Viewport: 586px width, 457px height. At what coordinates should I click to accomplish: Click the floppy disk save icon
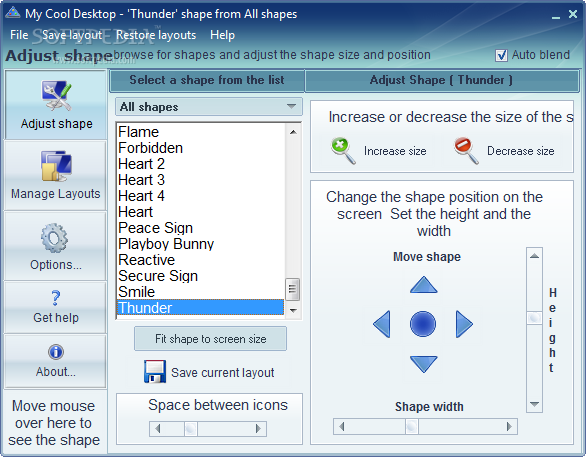coord(155,372)
